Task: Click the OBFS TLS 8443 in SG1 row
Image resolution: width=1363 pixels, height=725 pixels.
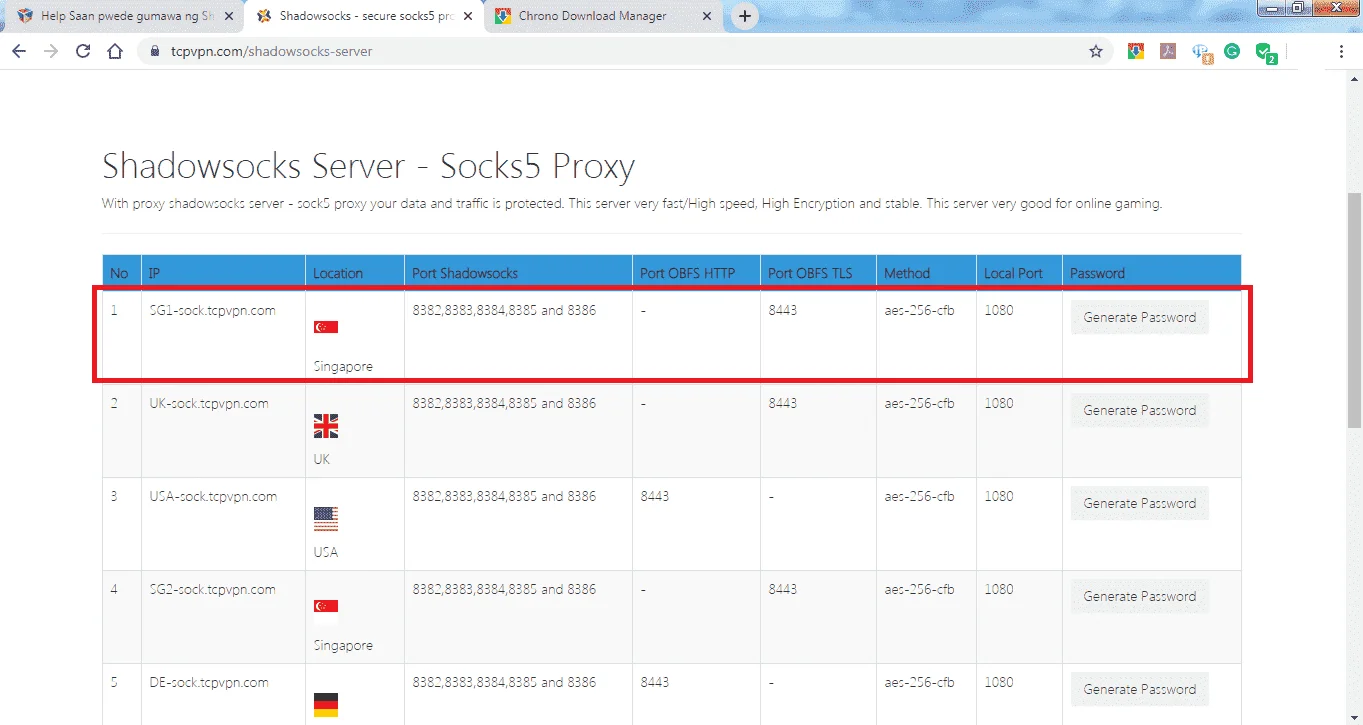Action: tap(782, 310)
